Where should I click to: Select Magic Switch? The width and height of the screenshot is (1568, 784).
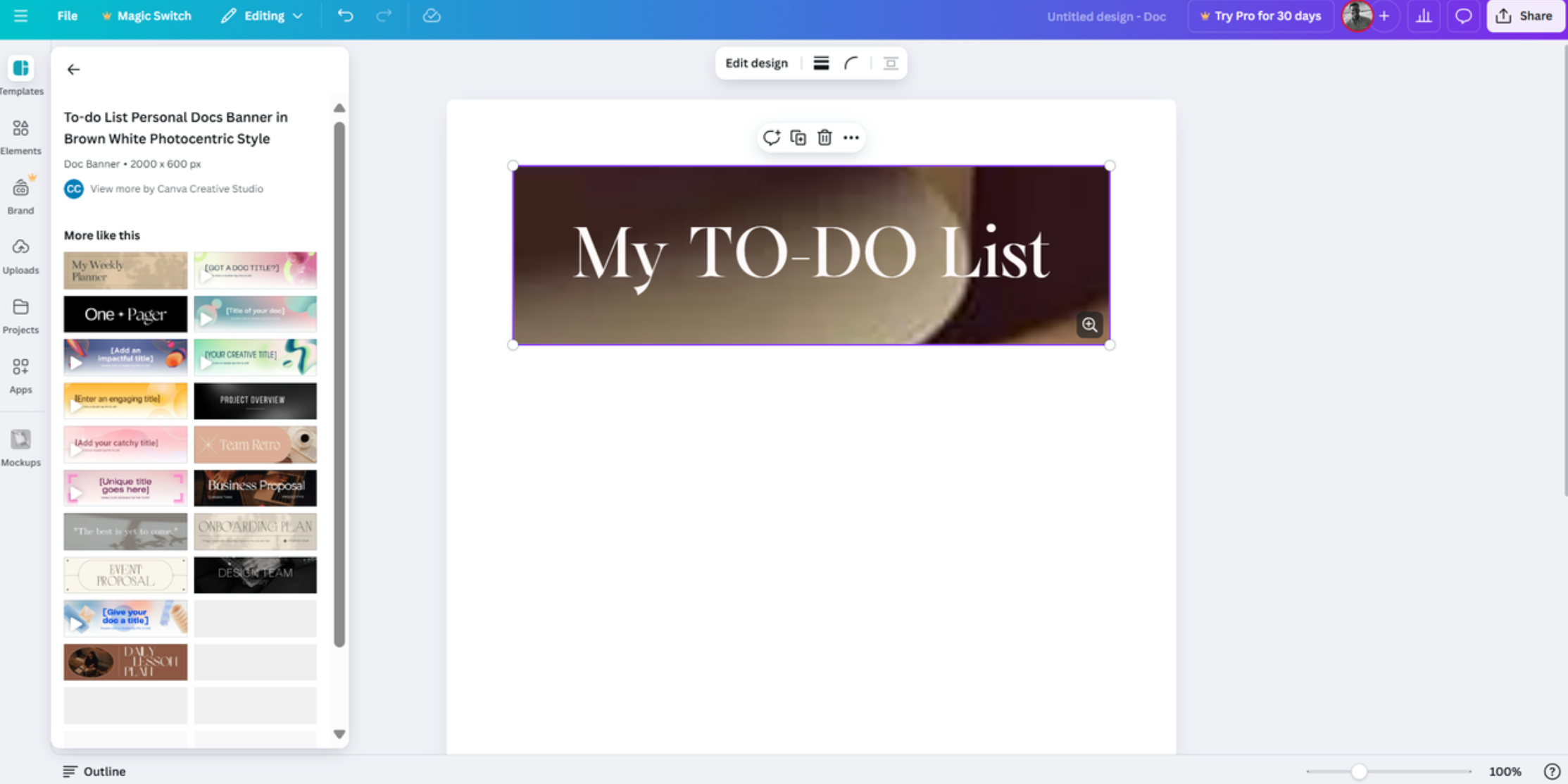click(x=146, y=15)
